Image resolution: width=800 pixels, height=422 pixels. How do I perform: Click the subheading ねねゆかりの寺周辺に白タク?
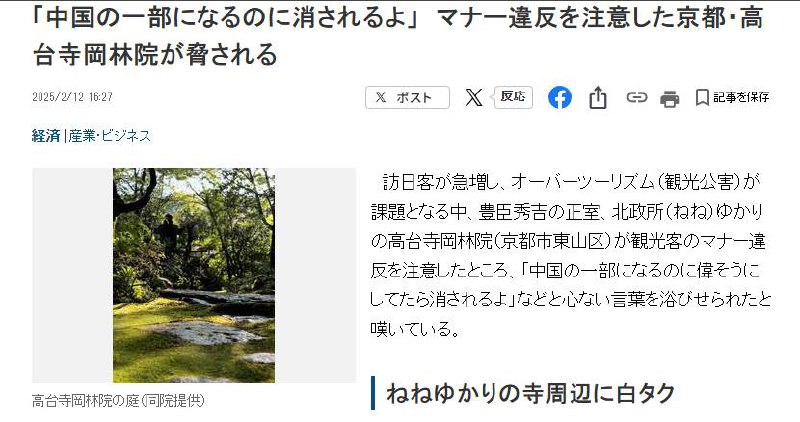[x=531, y=393]
